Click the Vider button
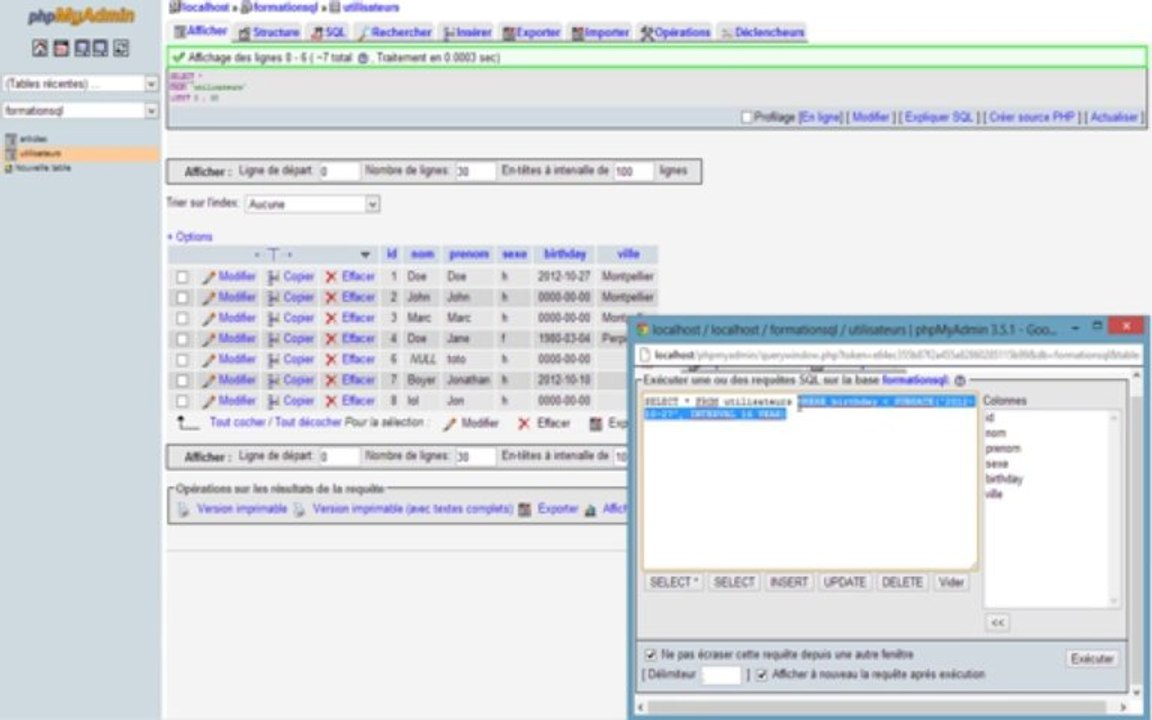This screenshot has width=1152, height=720. coord(951,583)
